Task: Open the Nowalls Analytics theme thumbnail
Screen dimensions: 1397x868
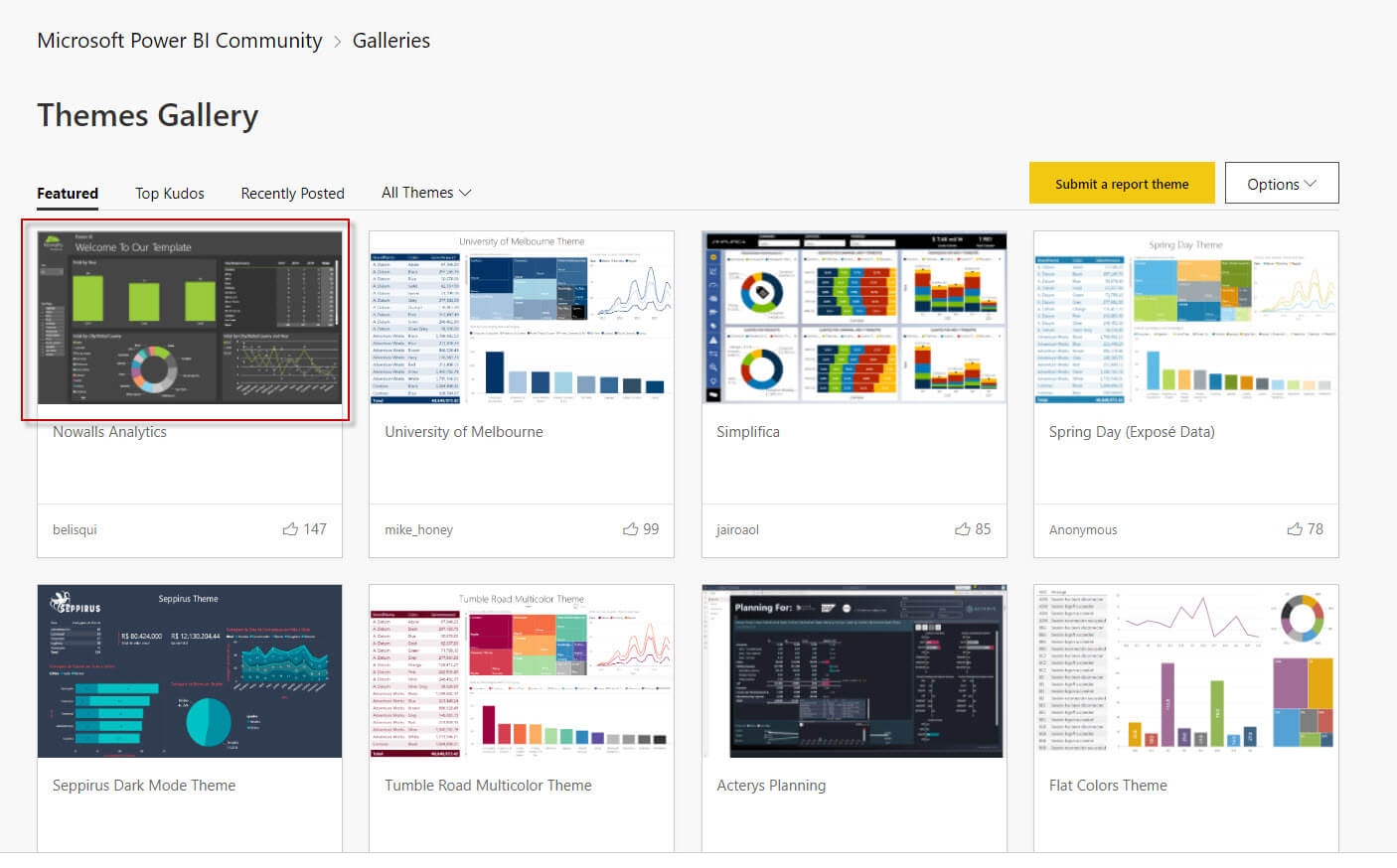Action: tap(190, 318)
